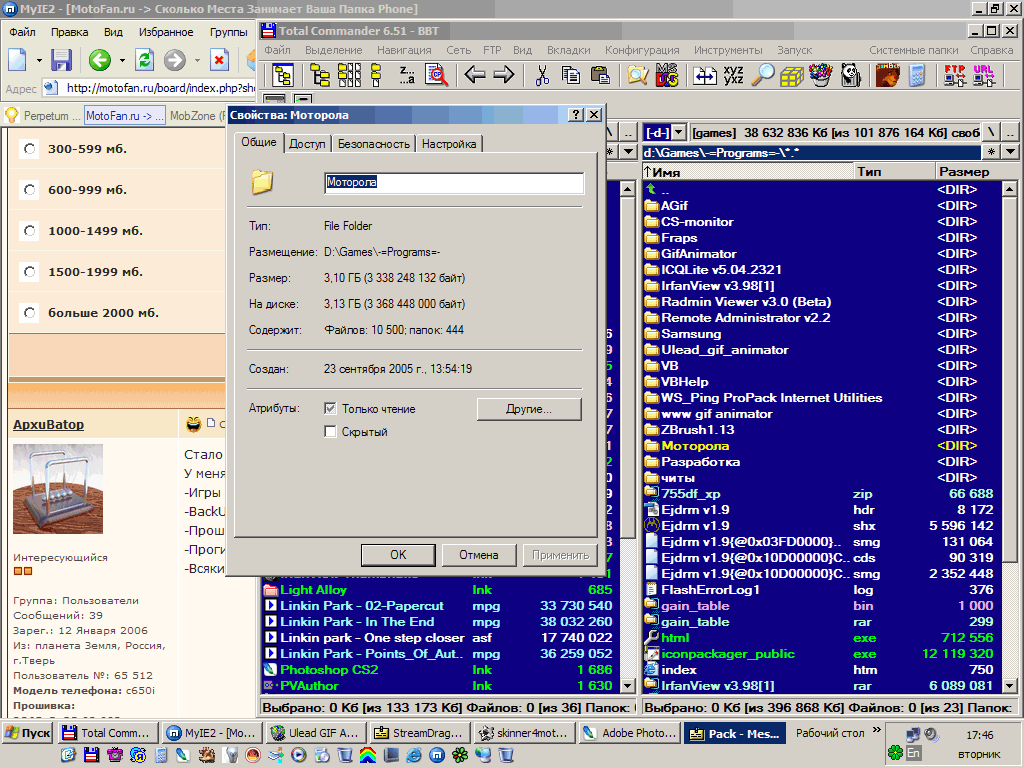1024x768 pixels.
Task: Open the multi-rename xyz tool icon
Action: [733, 76]
